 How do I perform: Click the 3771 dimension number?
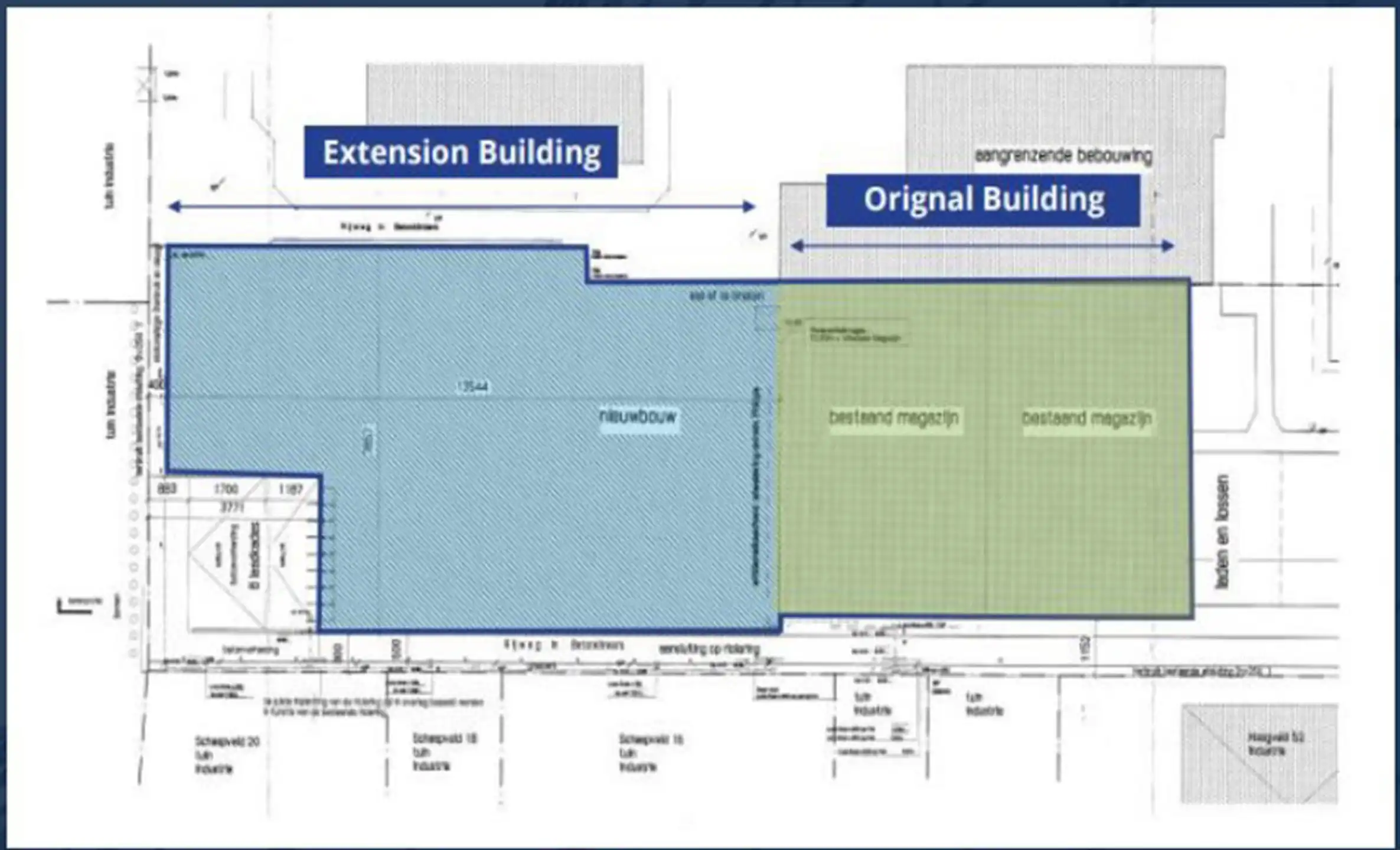tap(231, 508)
